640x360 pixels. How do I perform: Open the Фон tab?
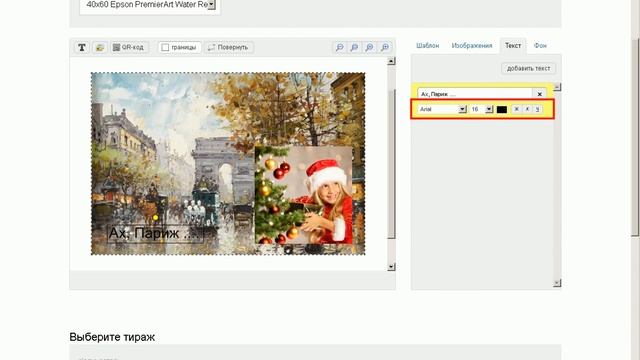[540, 46]
